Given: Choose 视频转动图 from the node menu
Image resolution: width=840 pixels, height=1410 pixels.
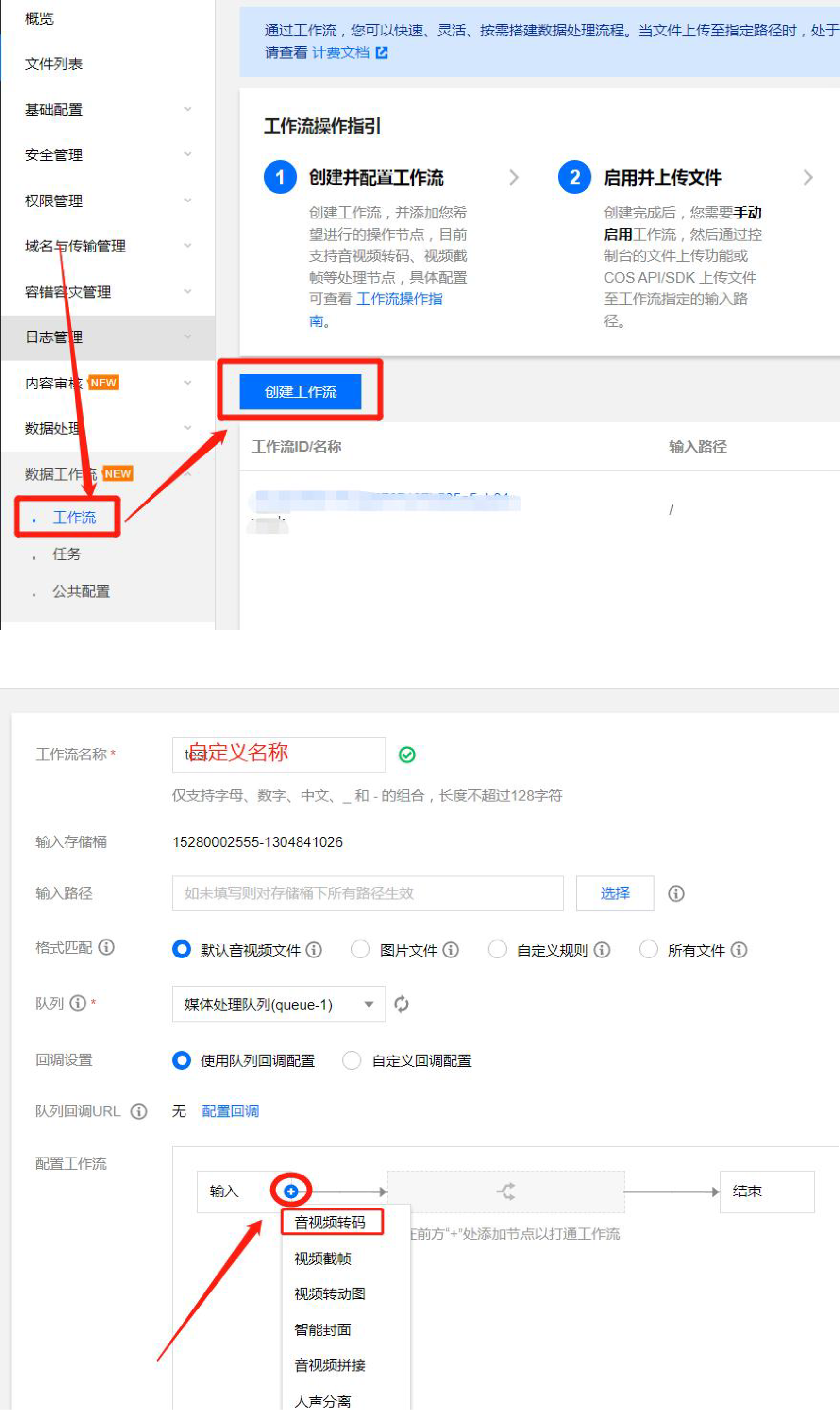Looking at the screenshot, I should (x=330, y=1294).
